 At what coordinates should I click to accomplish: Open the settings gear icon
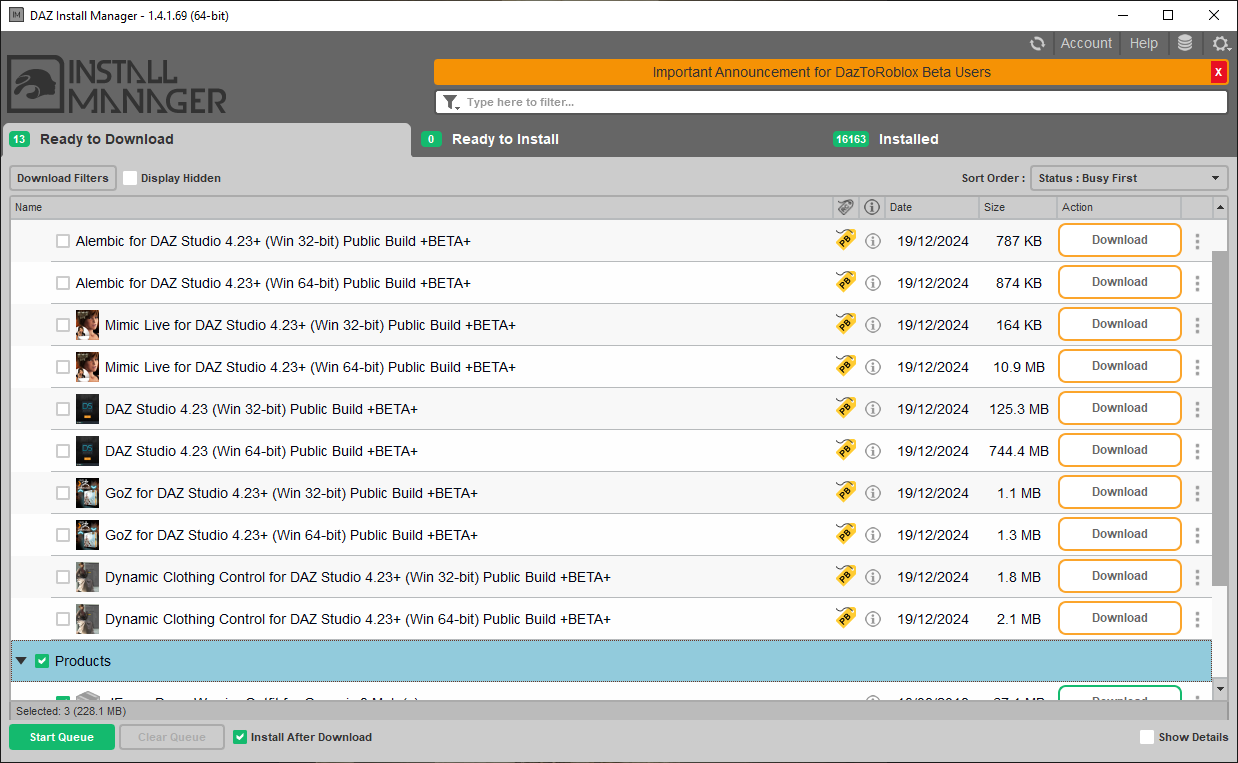[1221, 43]
